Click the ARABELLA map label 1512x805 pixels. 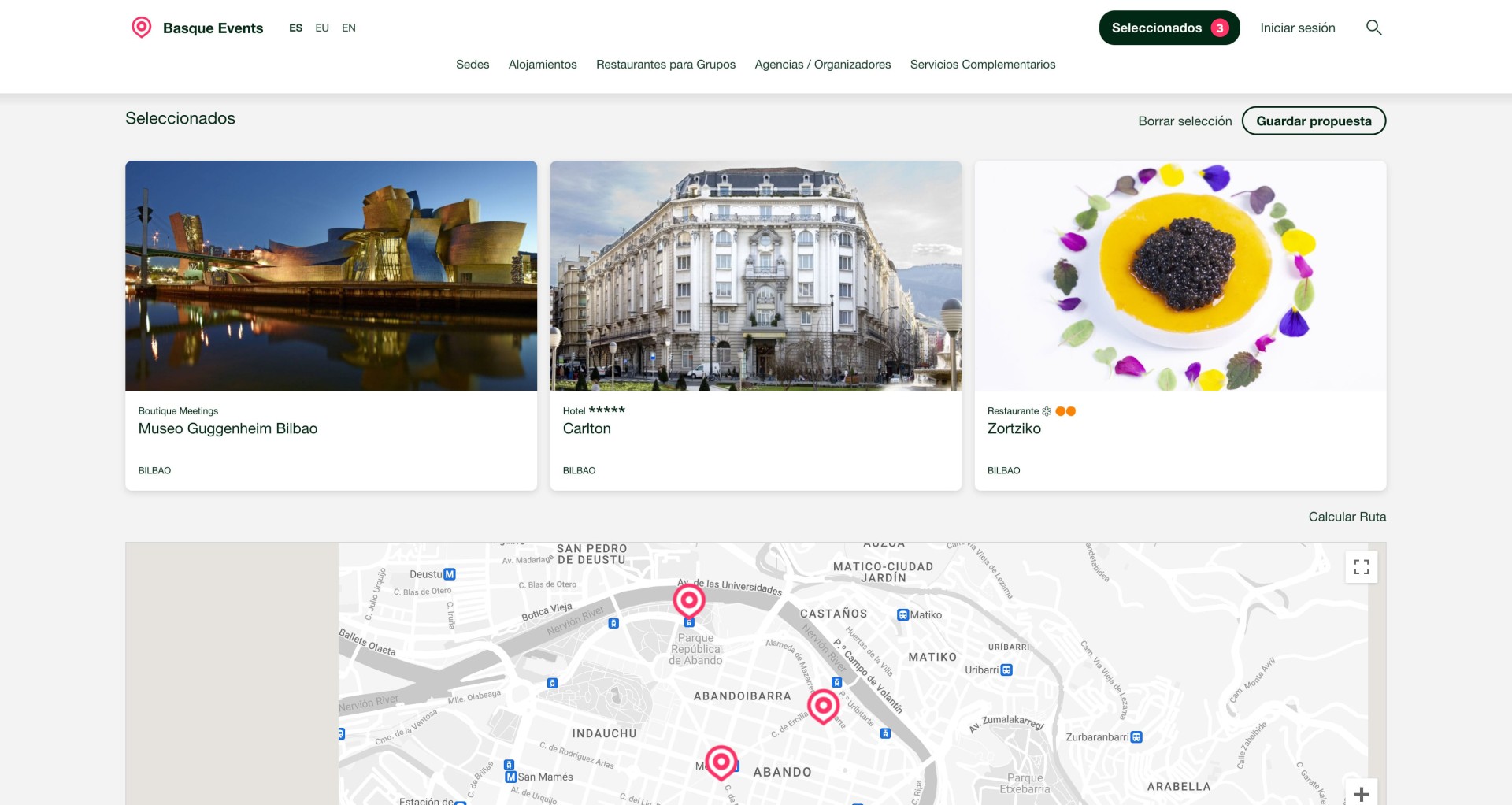click(1179, 787)
